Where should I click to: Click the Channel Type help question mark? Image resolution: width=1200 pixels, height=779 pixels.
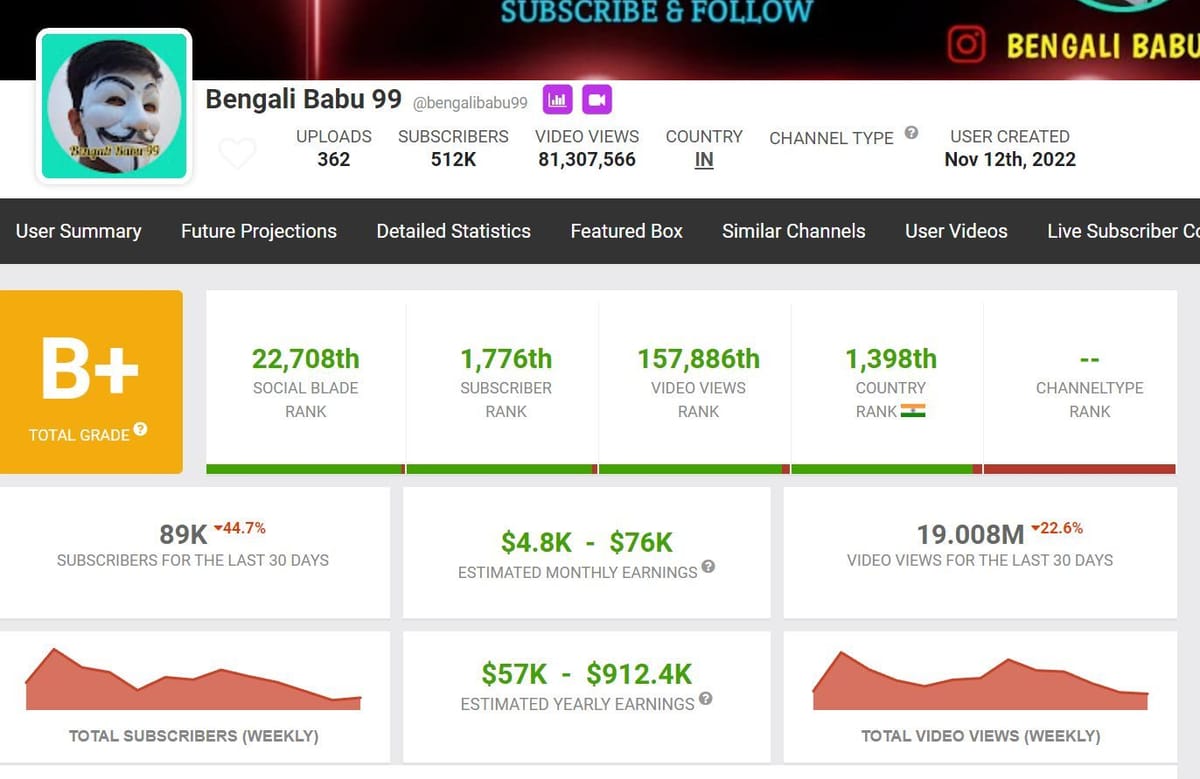point(911,133)
